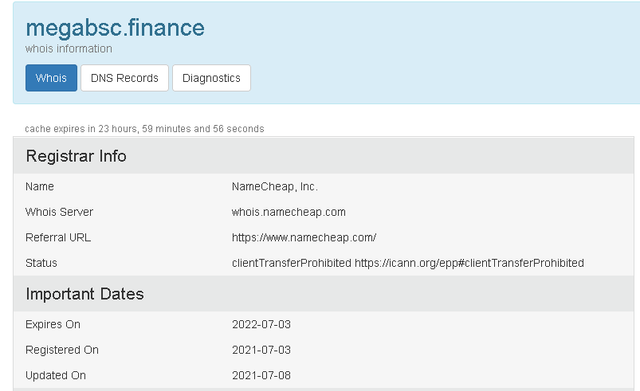Click the Whois Server row label
The width and height of the screenshot is (640, 391).
click(59, 212)
